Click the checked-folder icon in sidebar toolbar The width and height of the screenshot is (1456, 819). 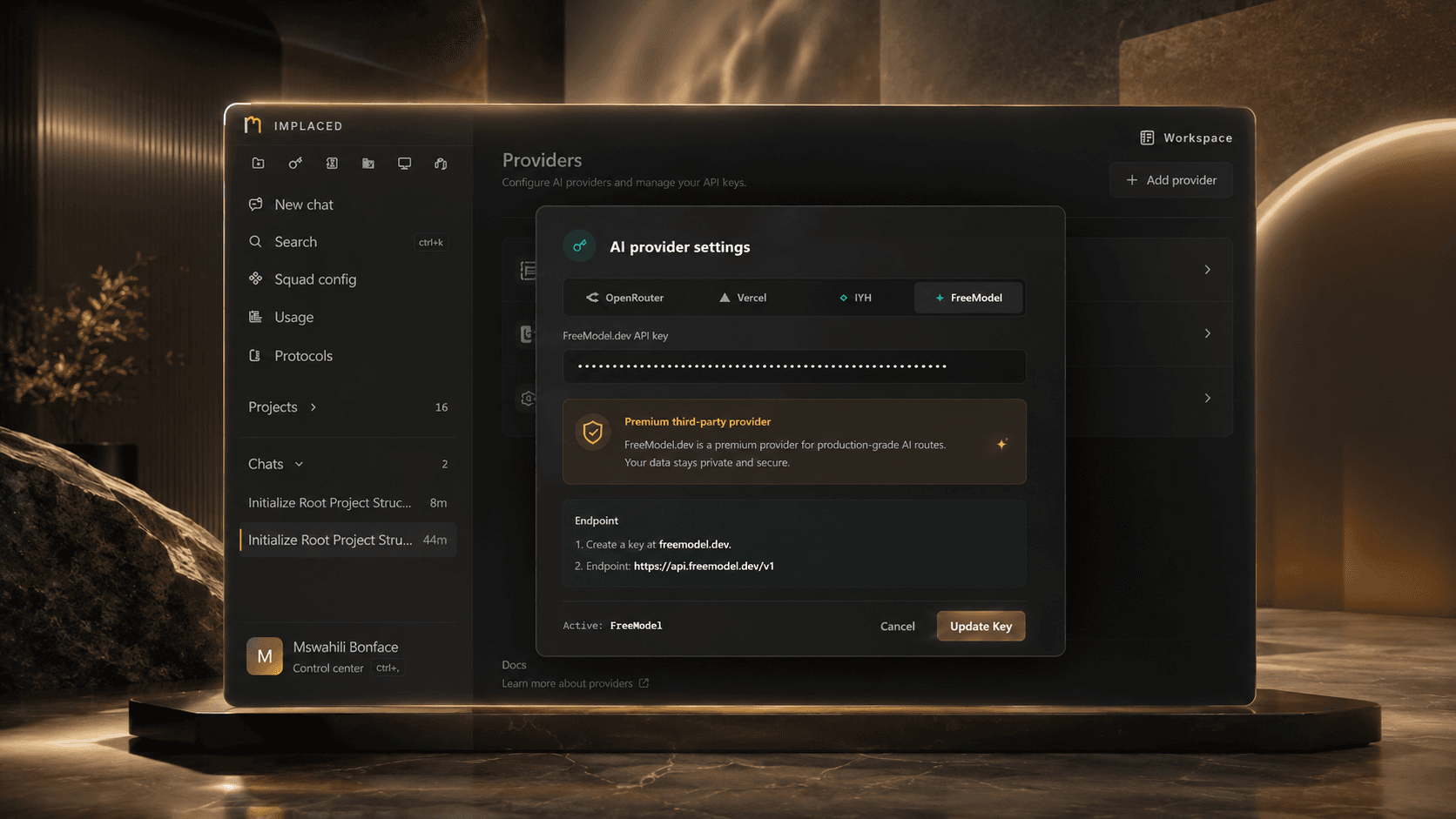(368, 164)
